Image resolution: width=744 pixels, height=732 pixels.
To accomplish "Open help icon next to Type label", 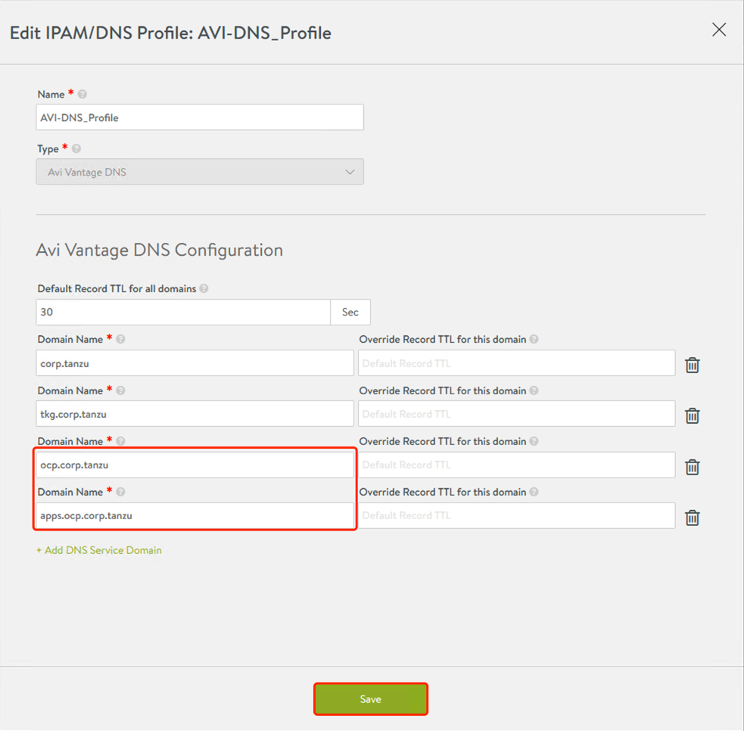I will click(76, 148).
